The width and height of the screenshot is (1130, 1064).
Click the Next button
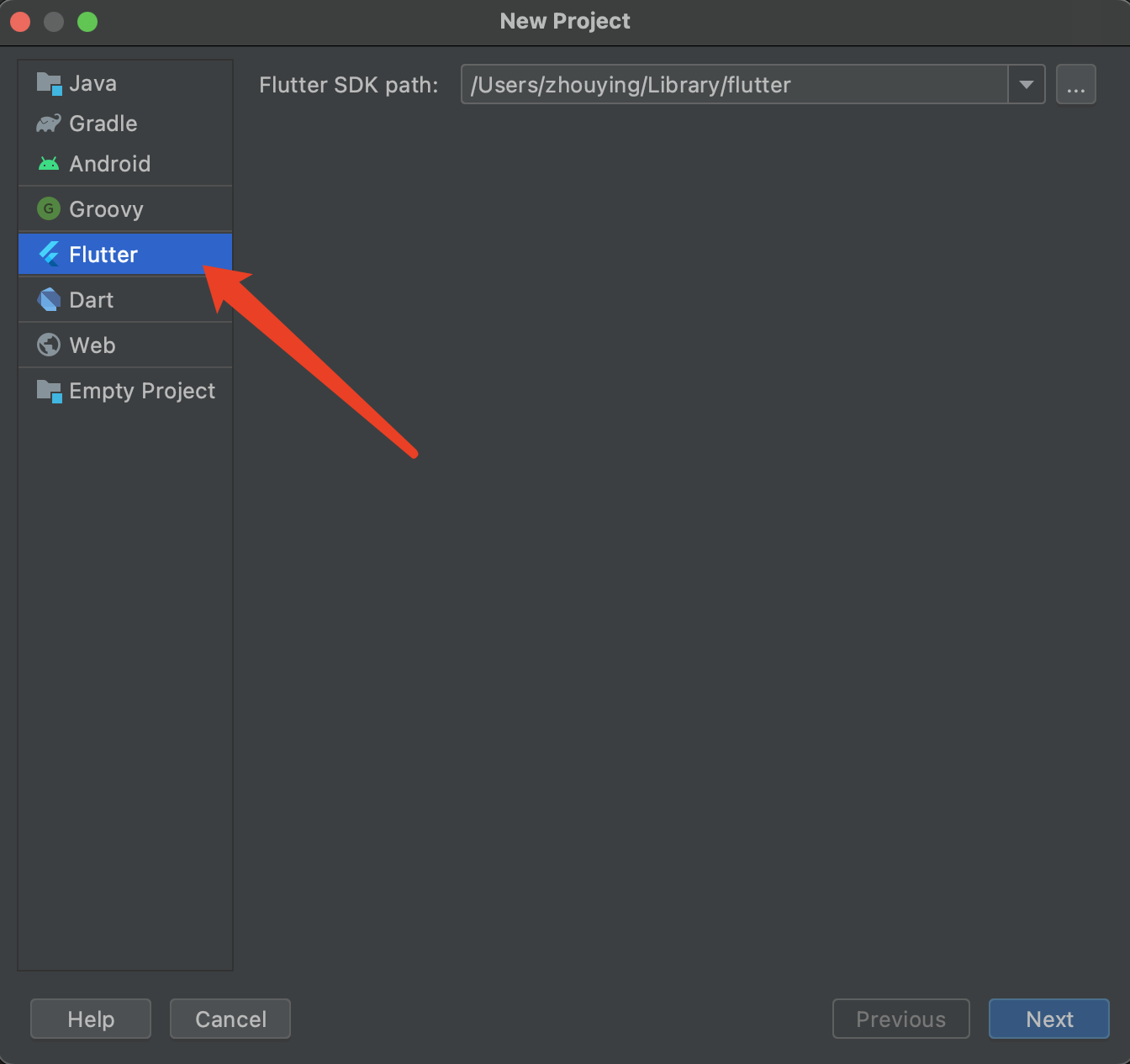coord(1049,1019)
